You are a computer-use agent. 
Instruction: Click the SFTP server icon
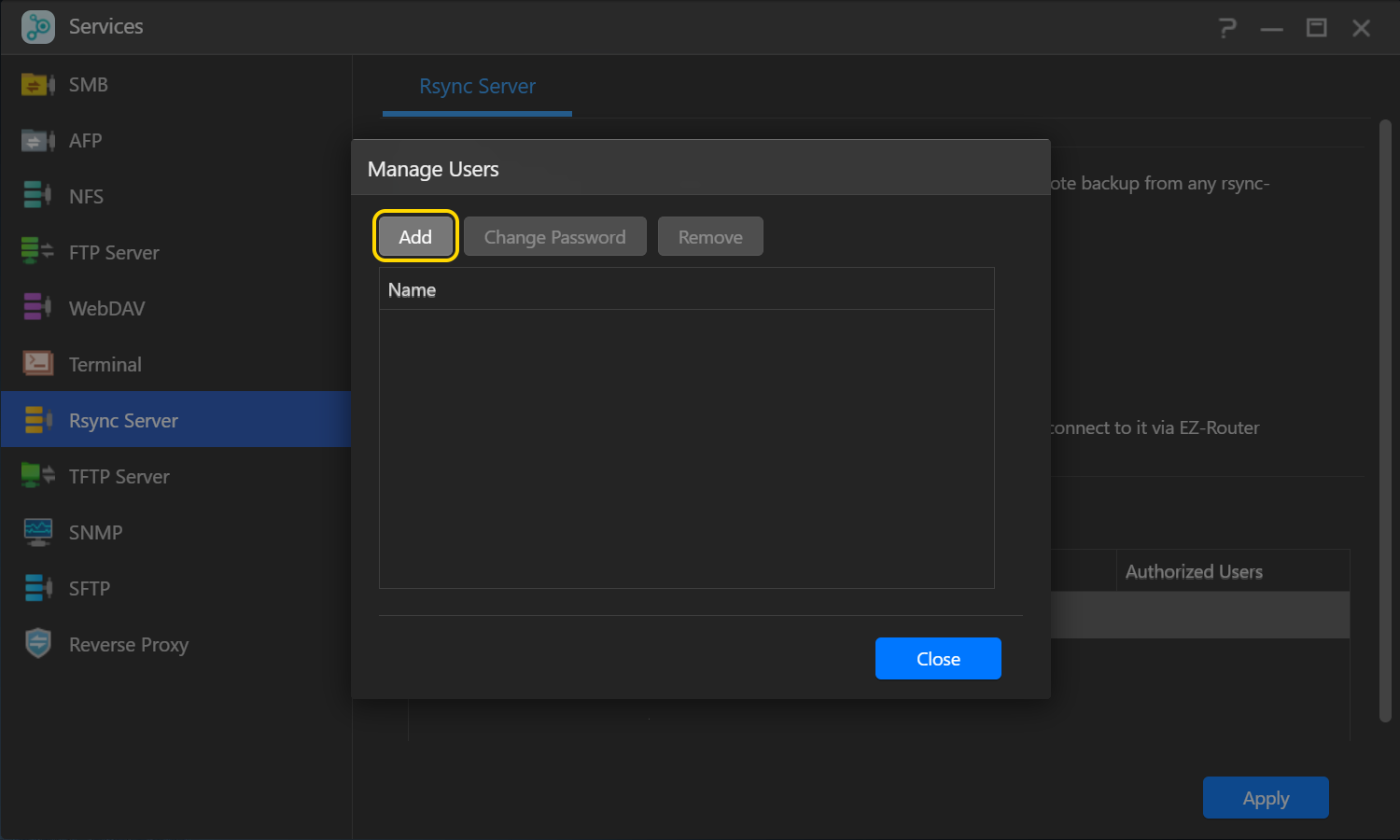(x=37, y=588)
